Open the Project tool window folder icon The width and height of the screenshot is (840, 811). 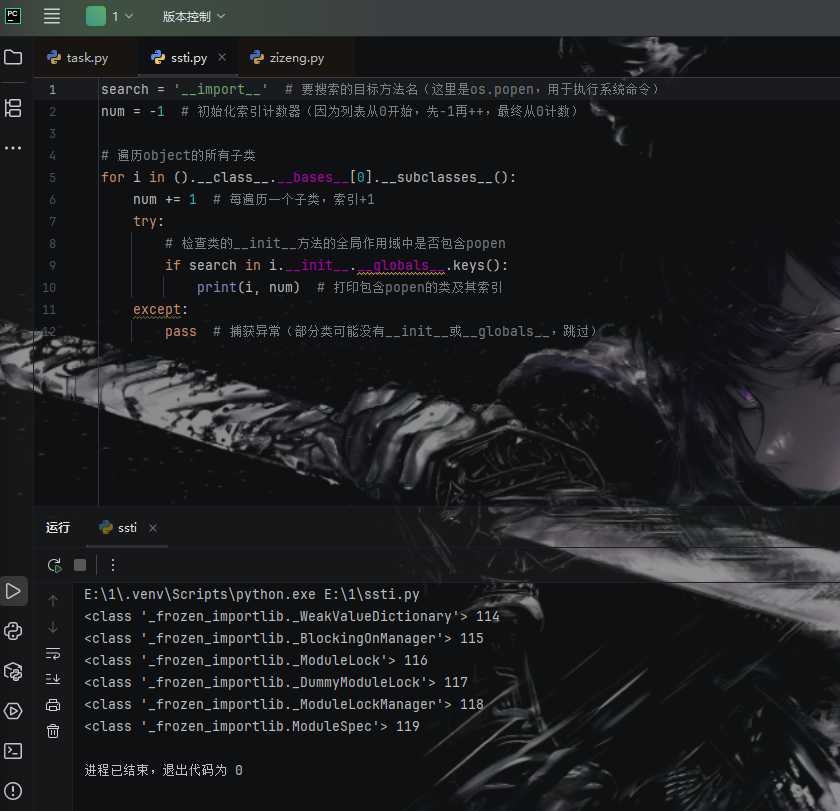pyautogui.click(x=13, y=57)
